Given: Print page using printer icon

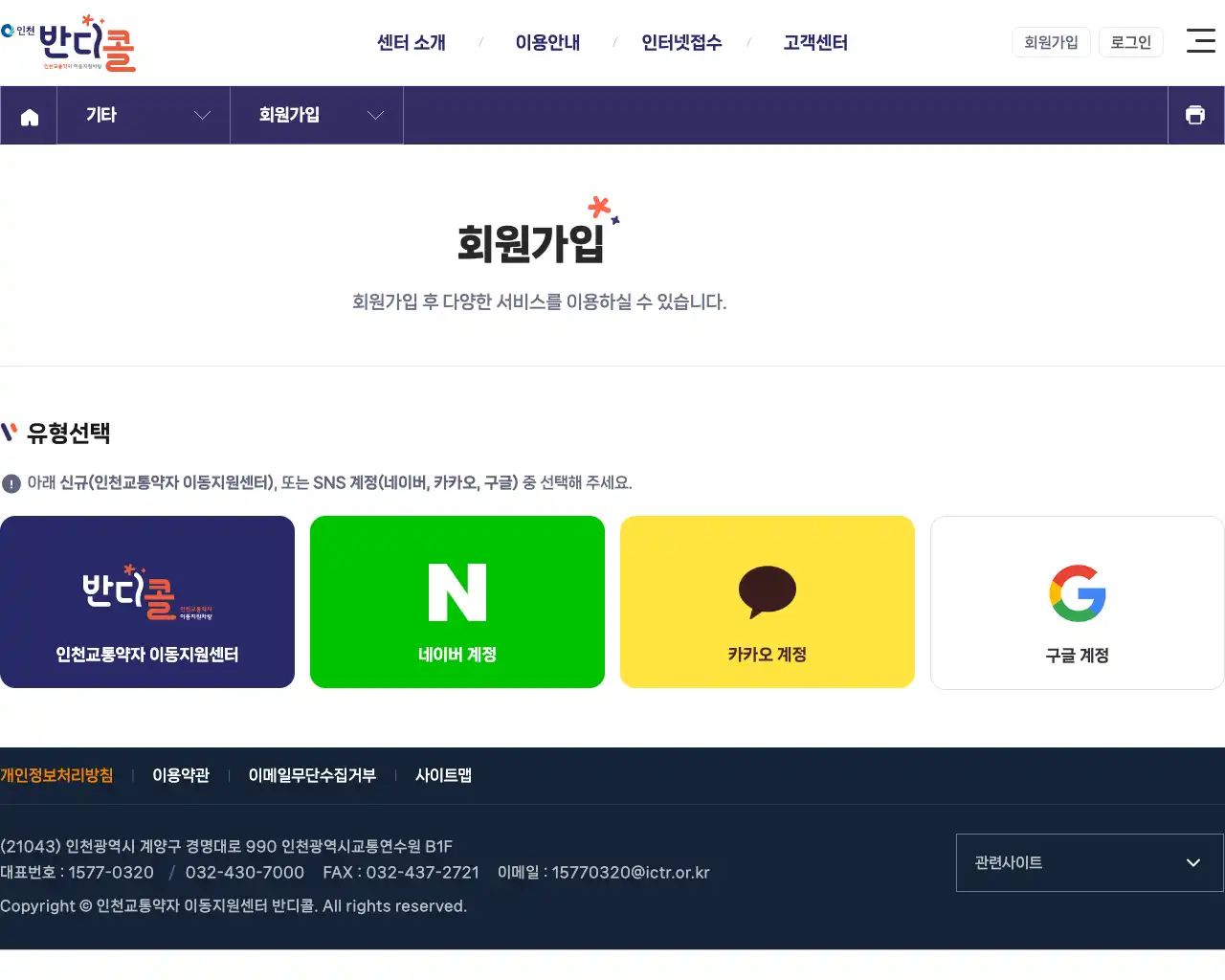Looking at the screenshot, I should coord(1195,115).
